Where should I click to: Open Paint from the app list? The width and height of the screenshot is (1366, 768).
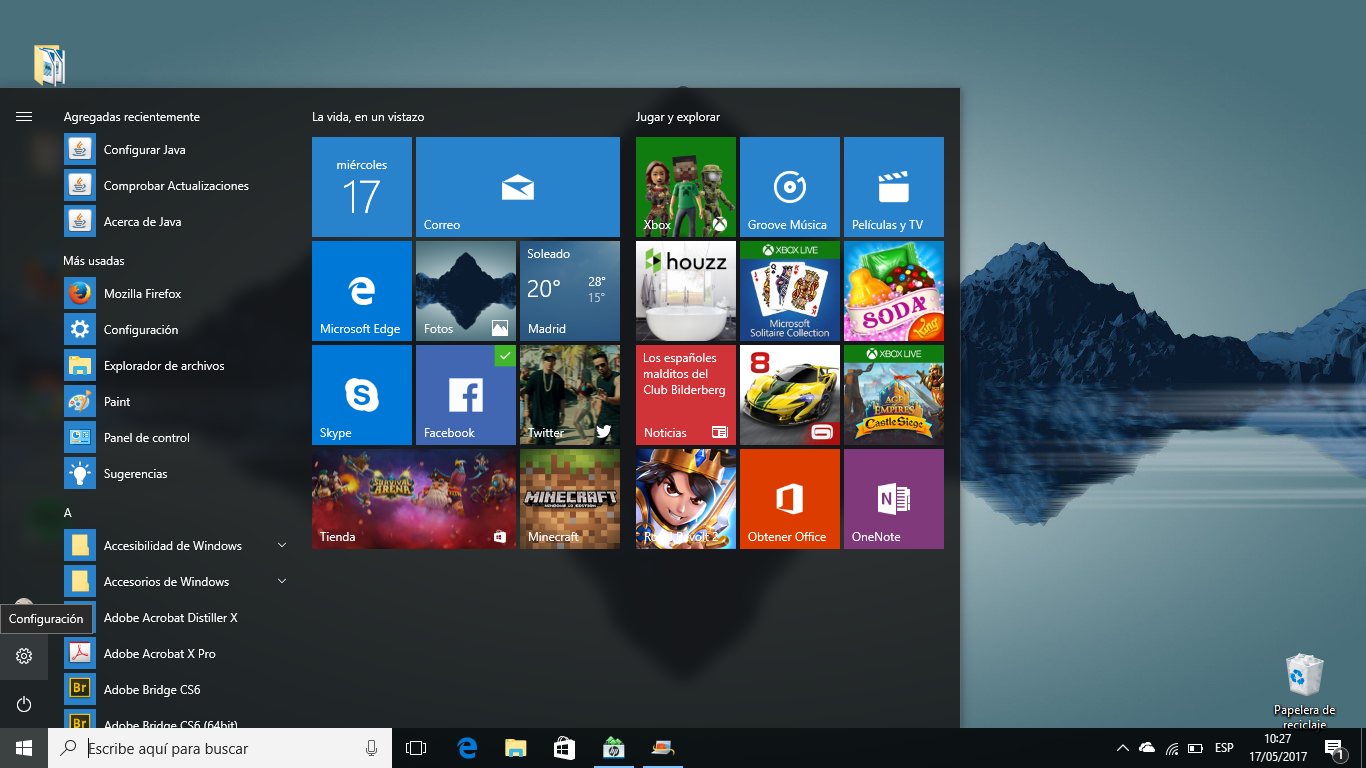pos(117,402)
